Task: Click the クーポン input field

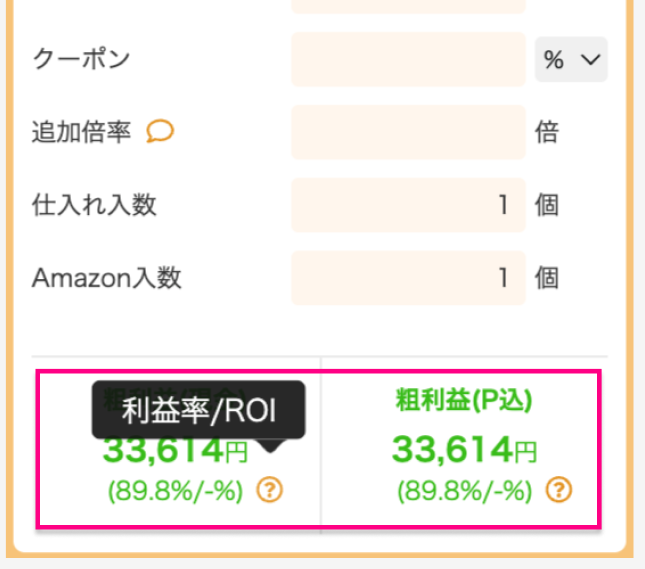Action: [x=408, y=59]
